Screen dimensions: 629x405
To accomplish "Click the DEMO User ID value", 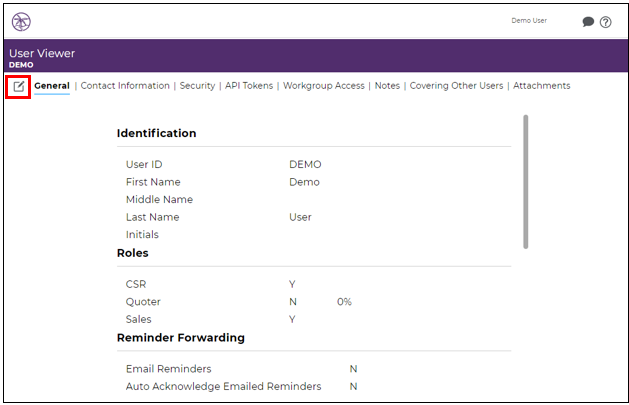I will 305,164.
